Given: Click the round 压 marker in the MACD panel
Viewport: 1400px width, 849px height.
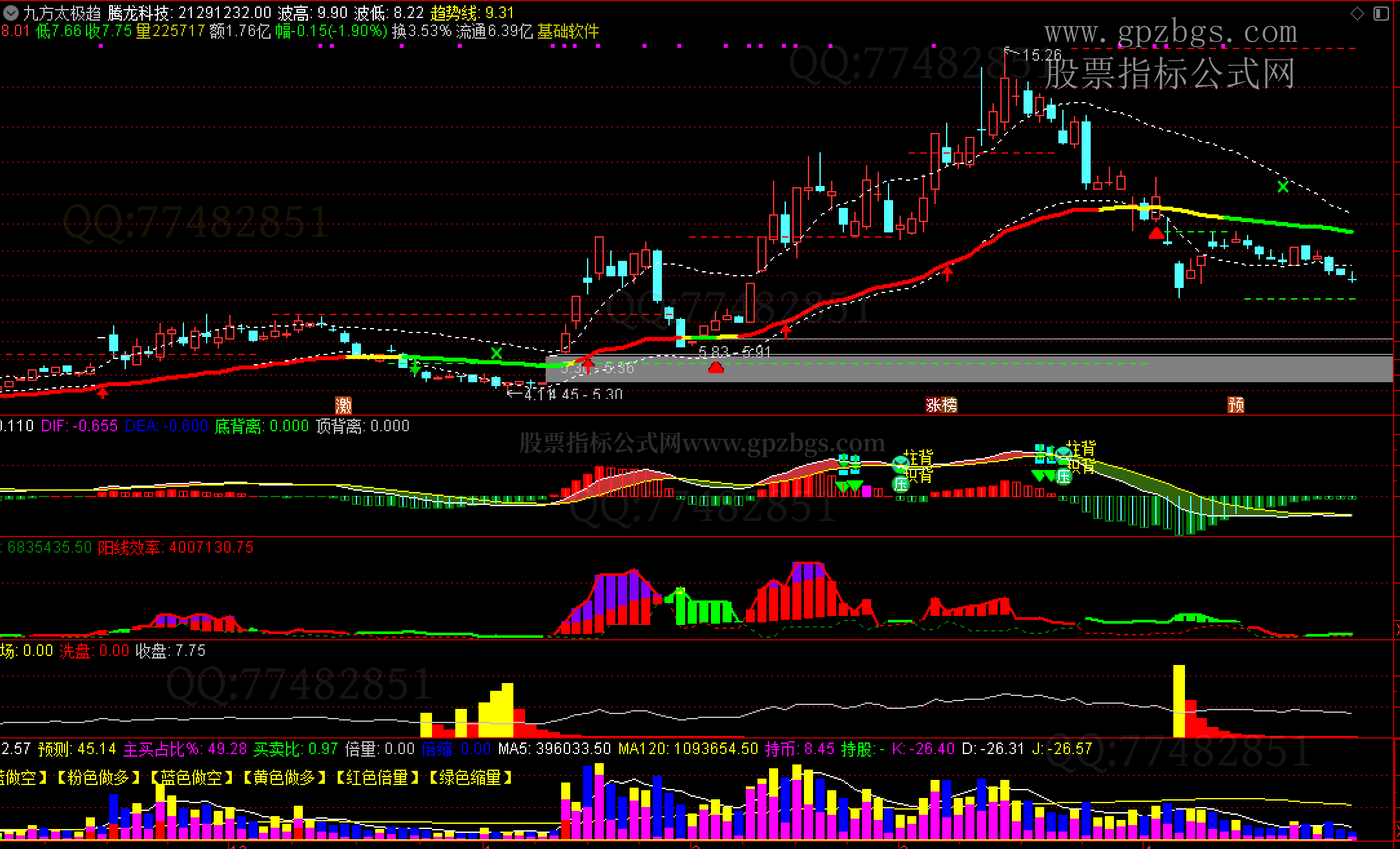Looking at the screenshot, I should [x=901, y=484].
